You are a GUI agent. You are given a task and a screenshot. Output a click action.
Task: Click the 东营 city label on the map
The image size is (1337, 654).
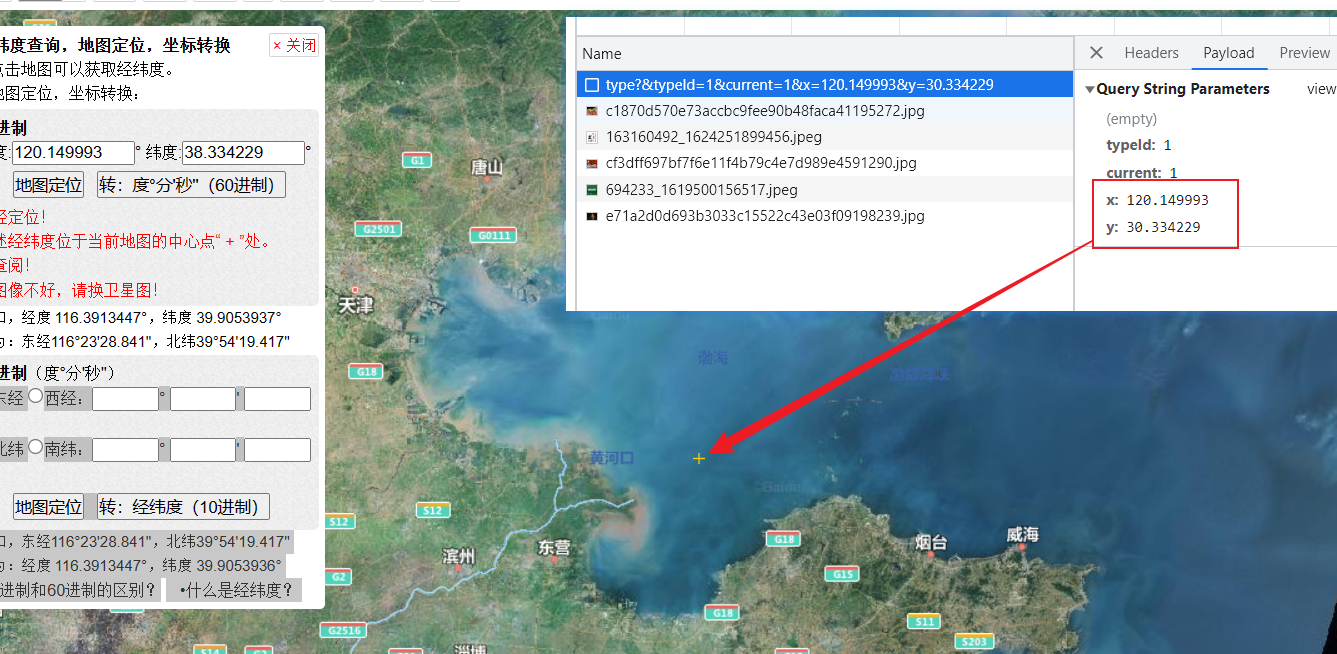click(553, 547)
